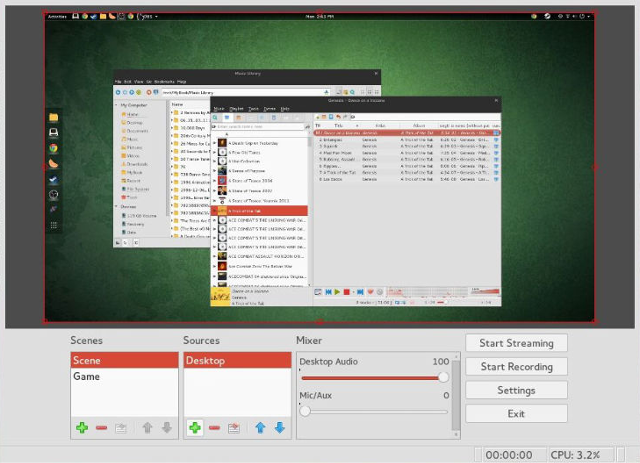Click the Mixer panel vertical scrollbar
The width and height of the screenshot is (640, 463).
pyautogui.click(x=456, y=395)
